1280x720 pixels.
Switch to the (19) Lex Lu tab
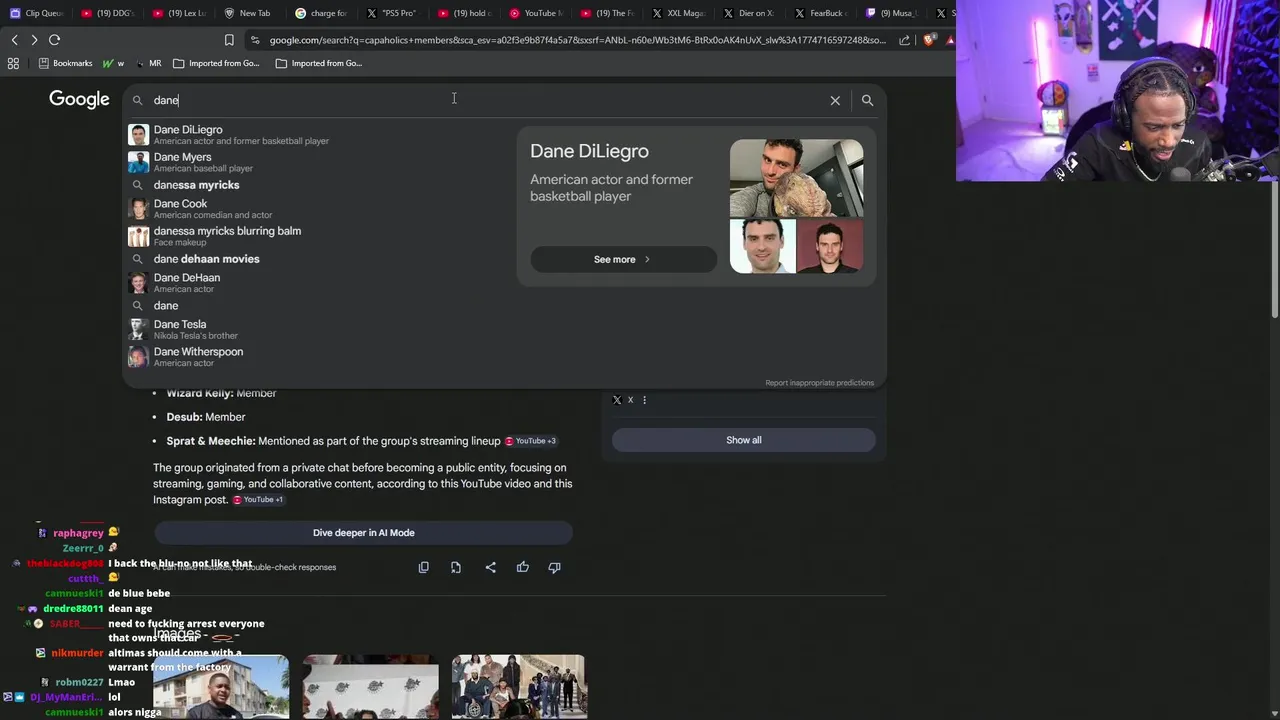point(180,13)
